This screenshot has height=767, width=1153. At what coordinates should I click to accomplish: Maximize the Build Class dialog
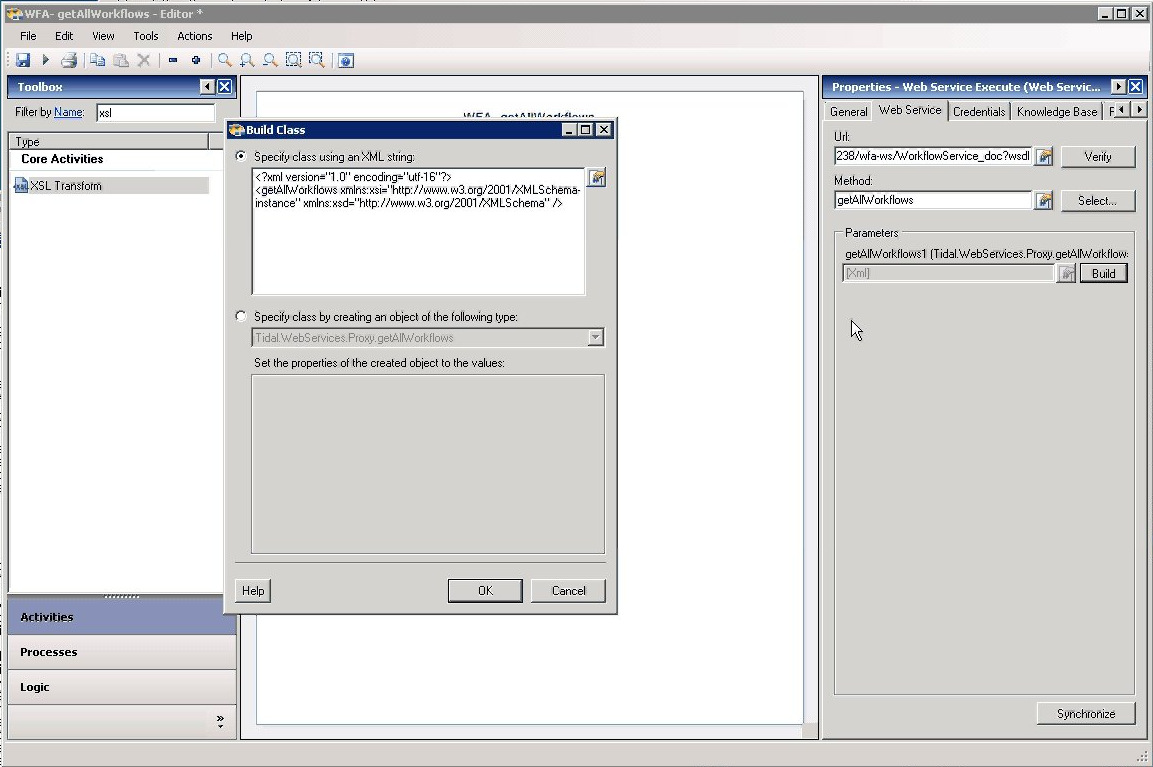tap(586, 129)
